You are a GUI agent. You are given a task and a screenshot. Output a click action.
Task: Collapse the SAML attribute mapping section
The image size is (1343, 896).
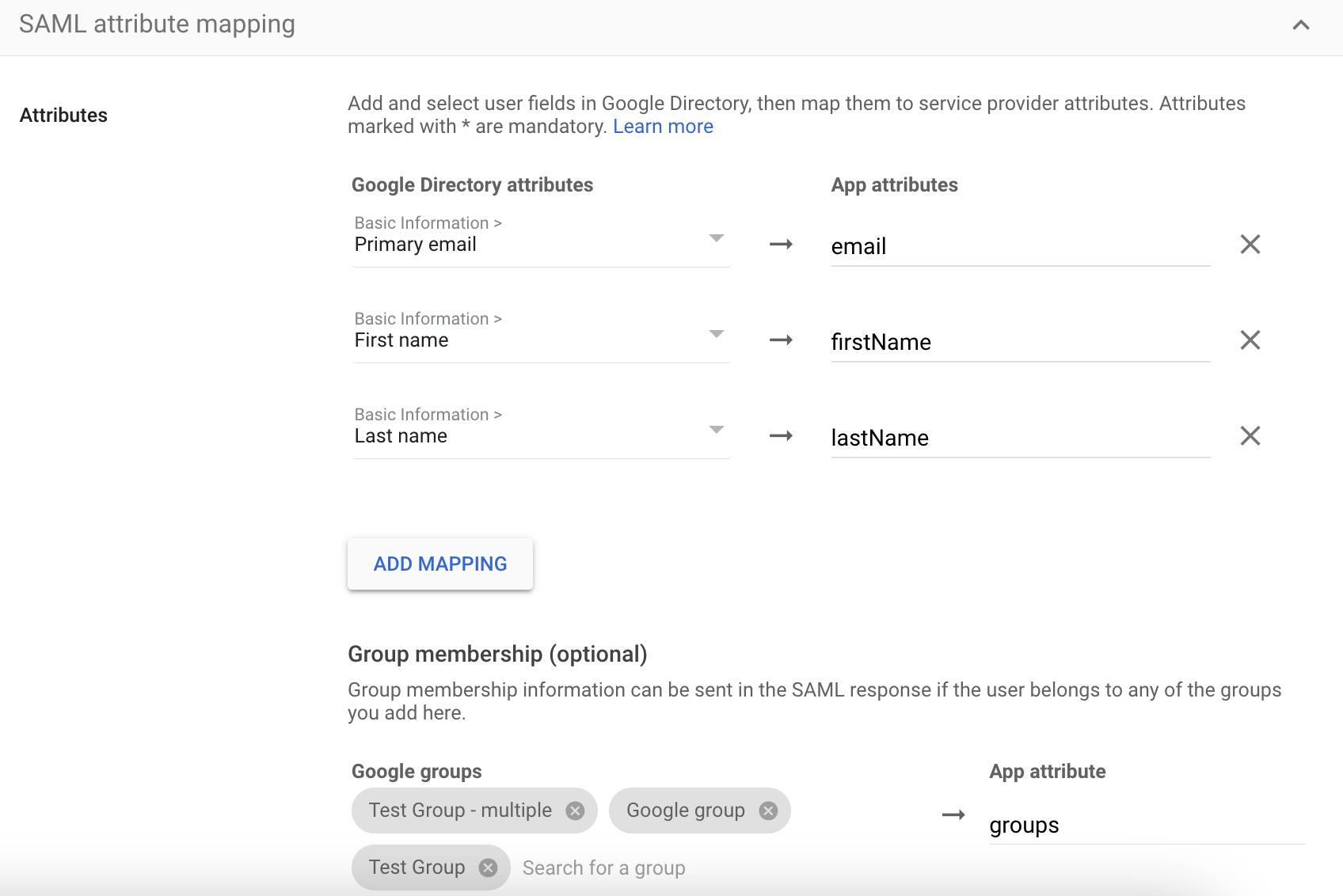coord(1300,25)
